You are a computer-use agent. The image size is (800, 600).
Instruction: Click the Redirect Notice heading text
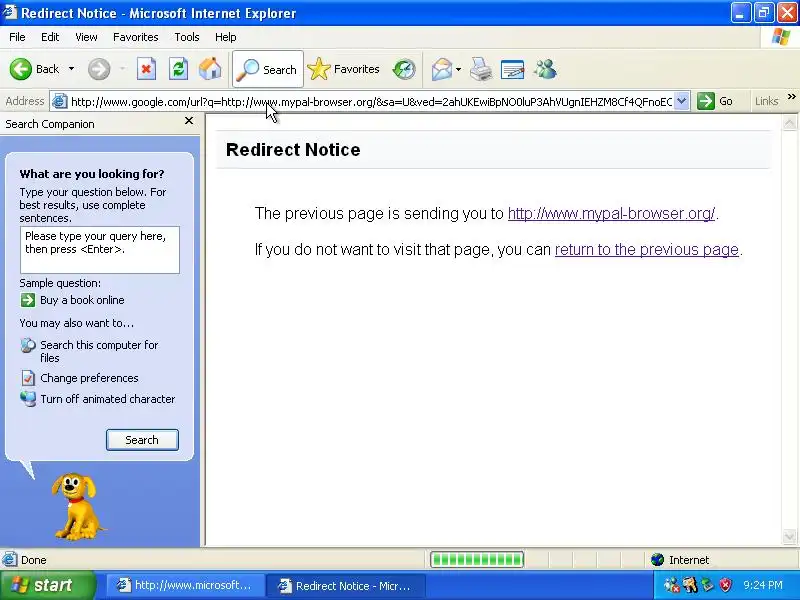293,149
